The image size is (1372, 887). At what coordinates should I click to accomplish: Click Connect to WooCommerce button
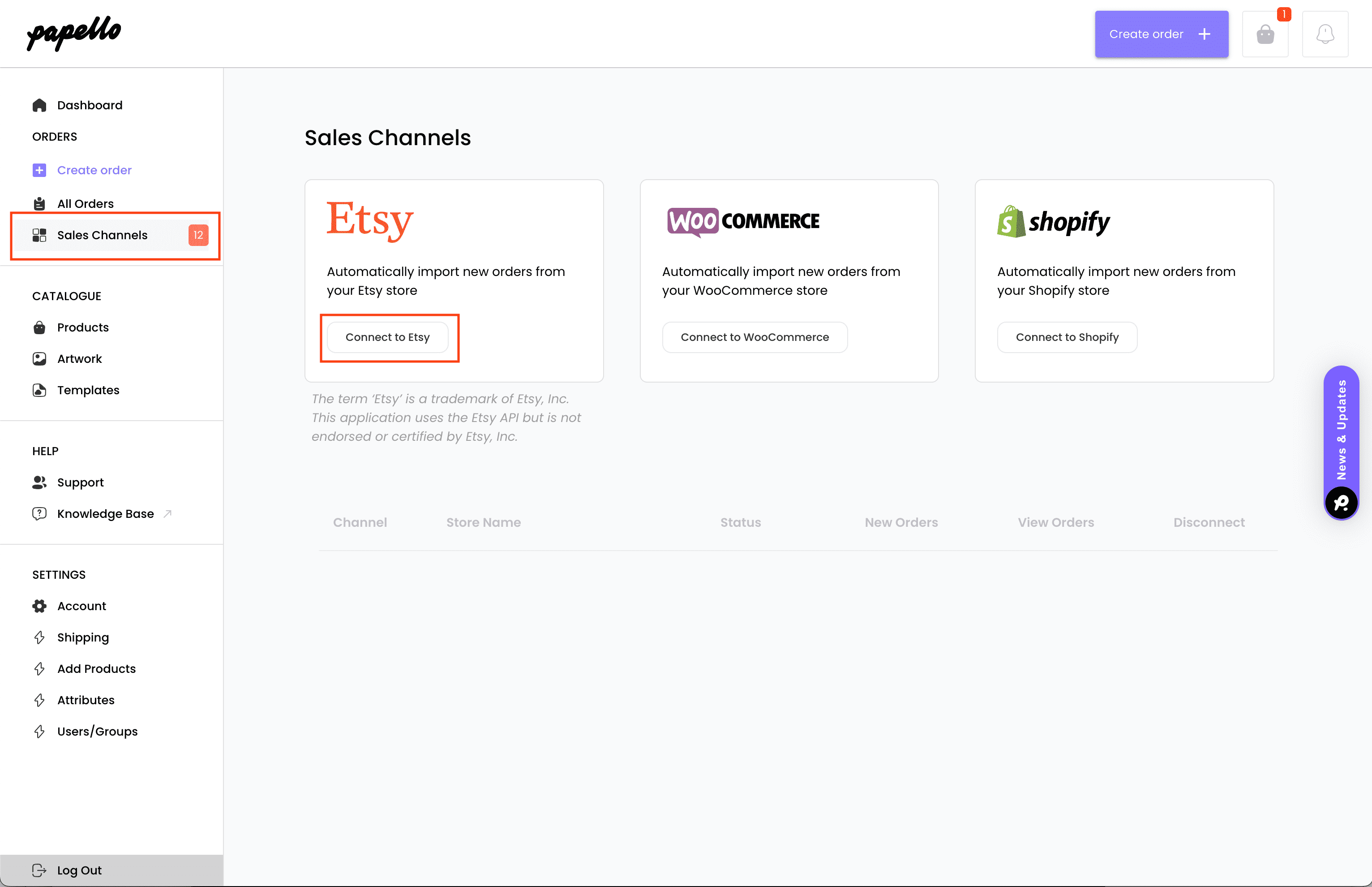tap(755, 337)
